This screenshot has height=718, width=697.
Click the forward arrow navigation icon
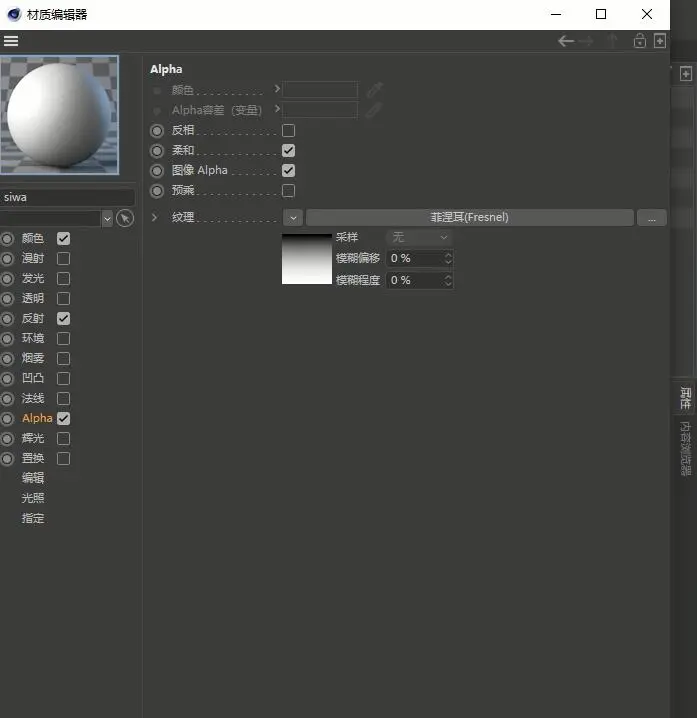586,41
